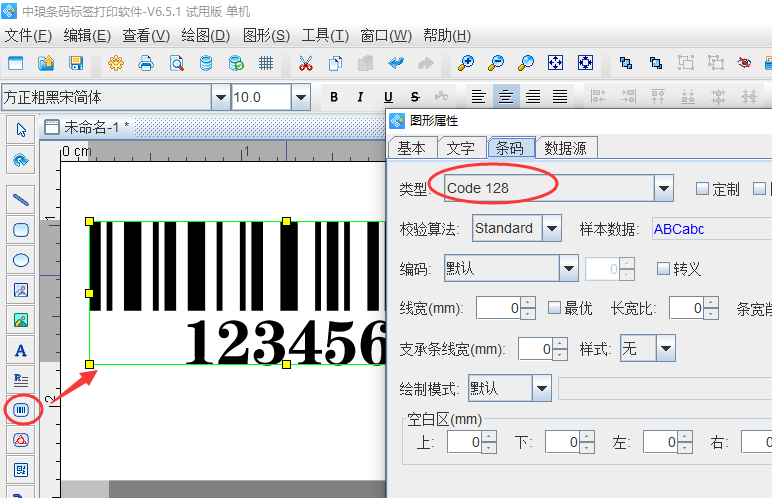Screen dimensions: 772x498
Task: Select the pointer selection tool
Action: (21, 130)
